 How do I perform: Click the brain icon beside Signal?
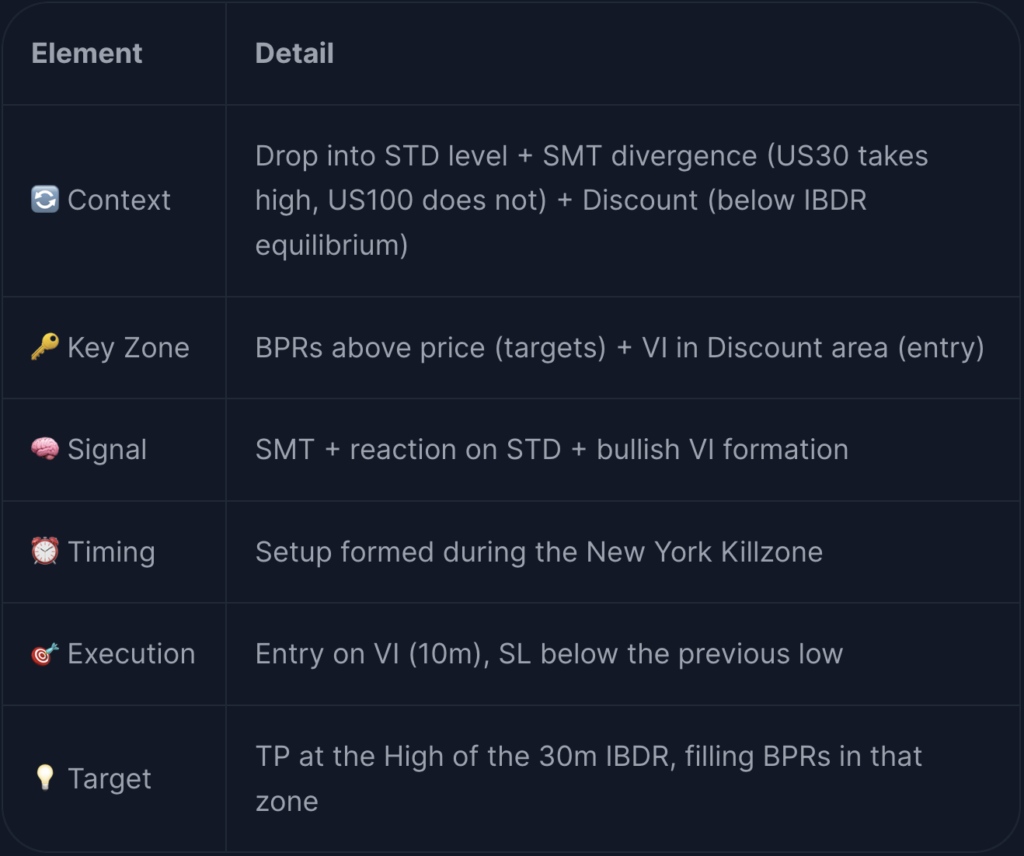tap(45, 449)
